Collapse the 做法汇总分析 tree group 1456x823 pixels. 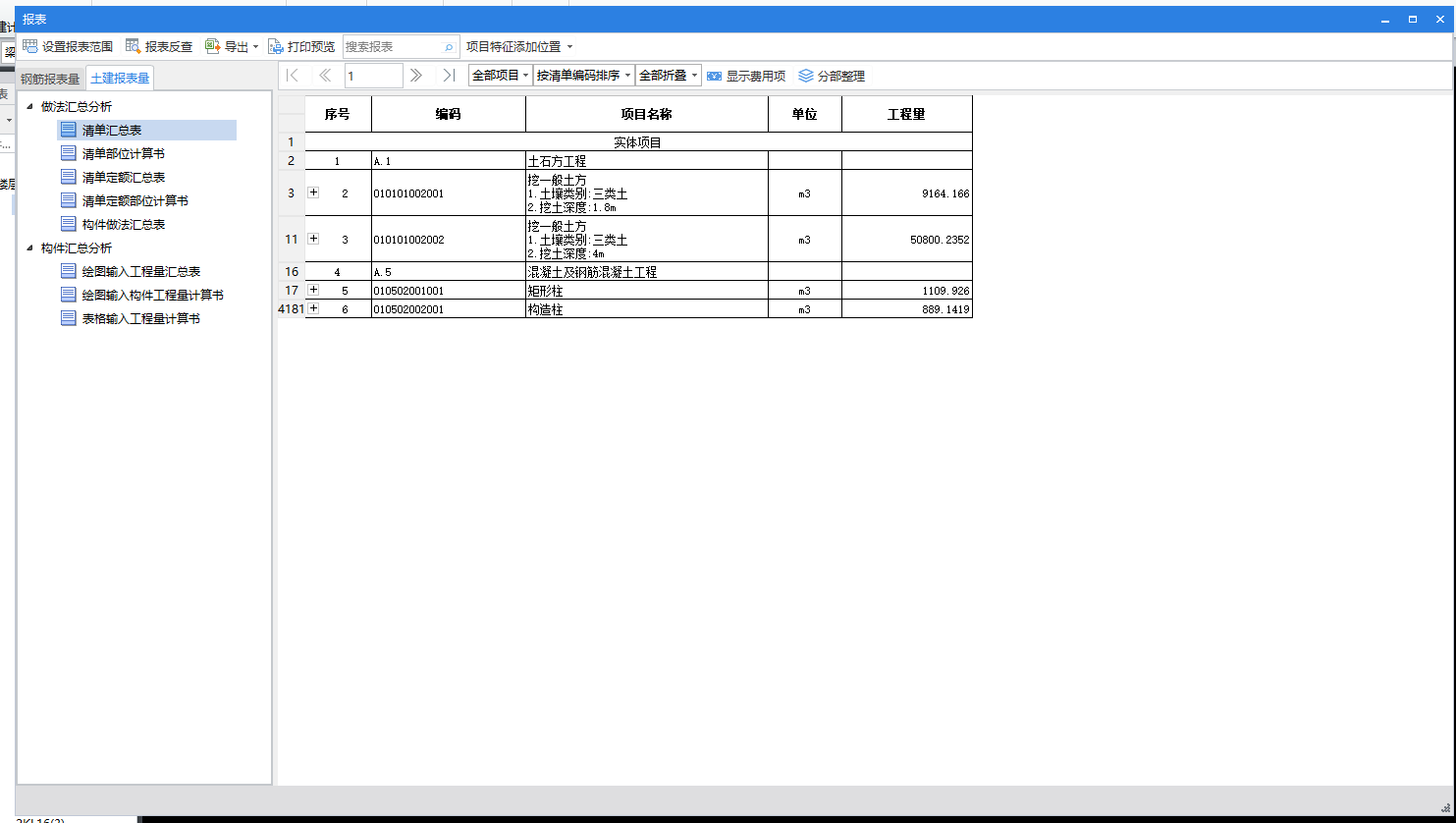pos(28,106)
